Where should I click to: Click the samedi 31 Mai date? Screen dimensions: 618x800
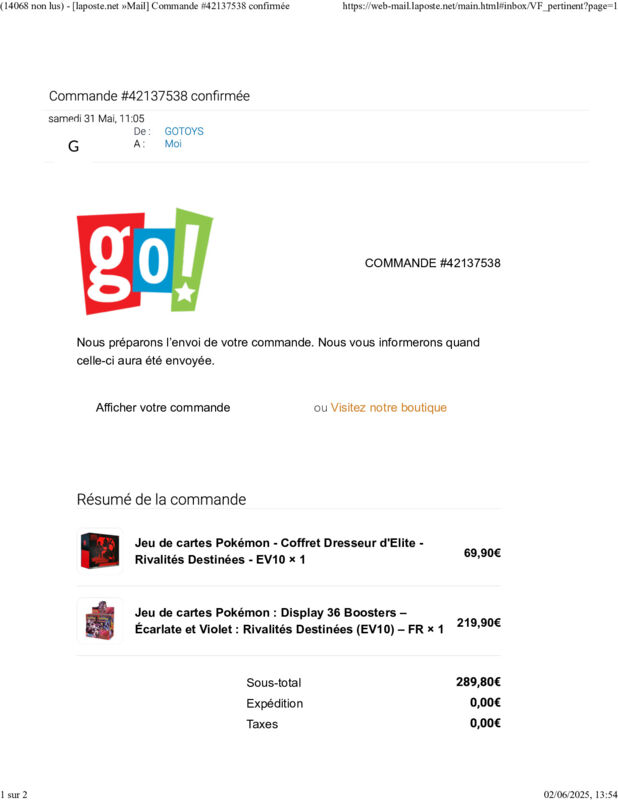pos(96,118)
